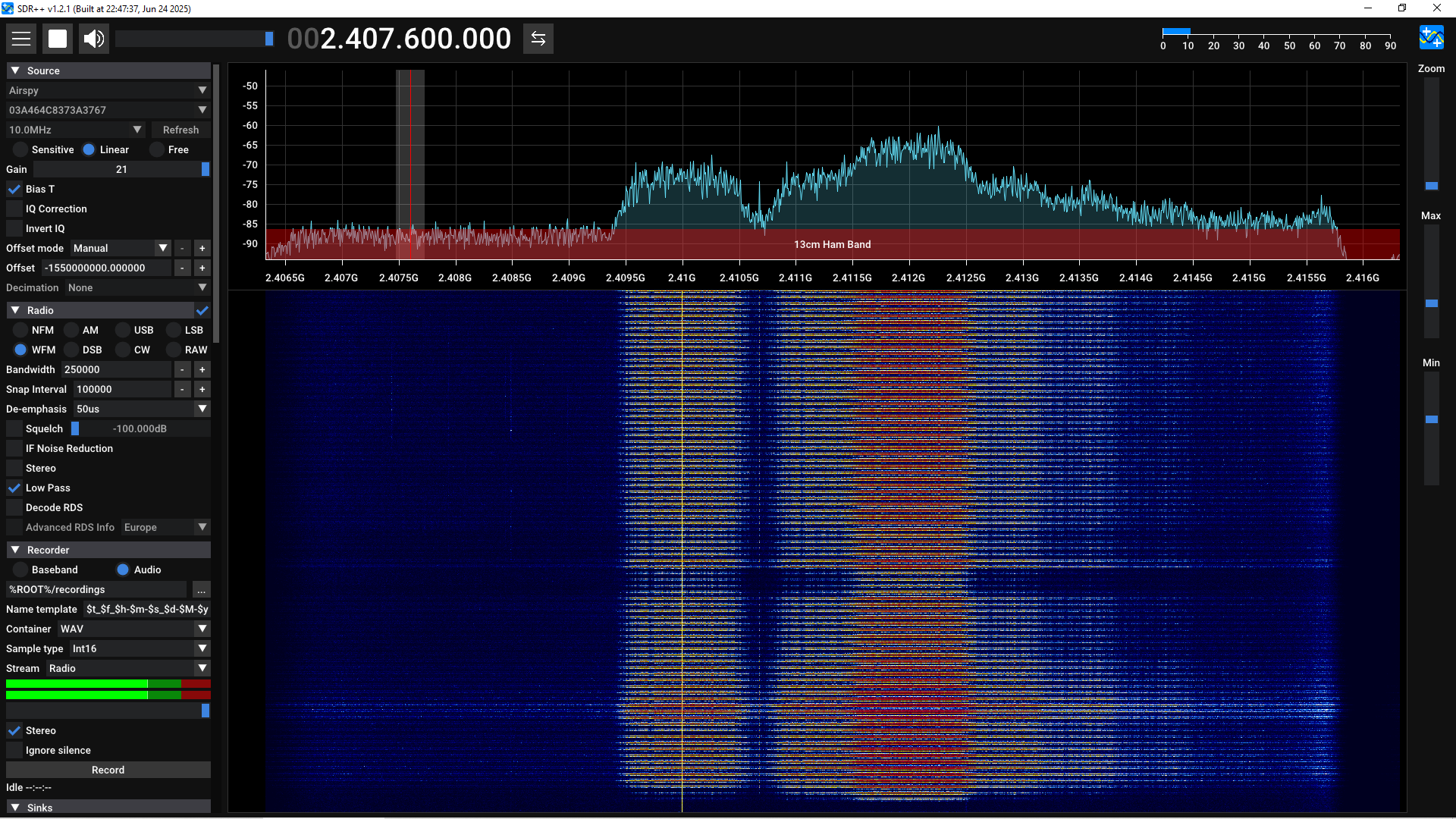Enable IQ Correction

[x=14, y=209]
